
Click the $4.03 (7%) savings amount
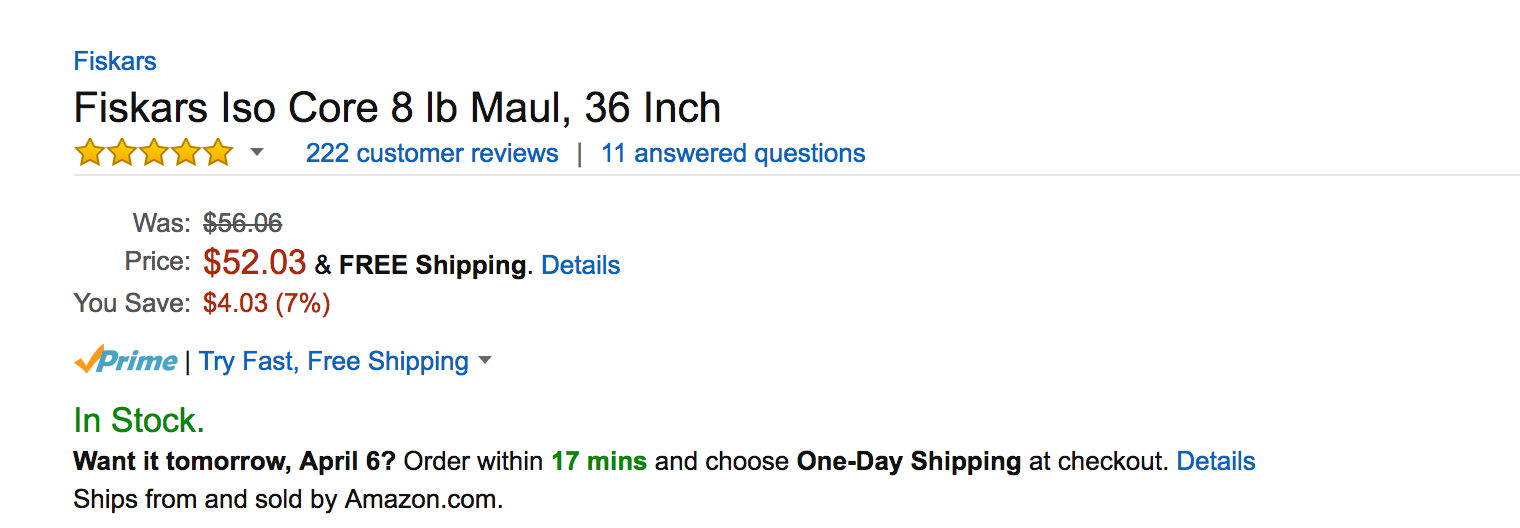tap(266, 302)
